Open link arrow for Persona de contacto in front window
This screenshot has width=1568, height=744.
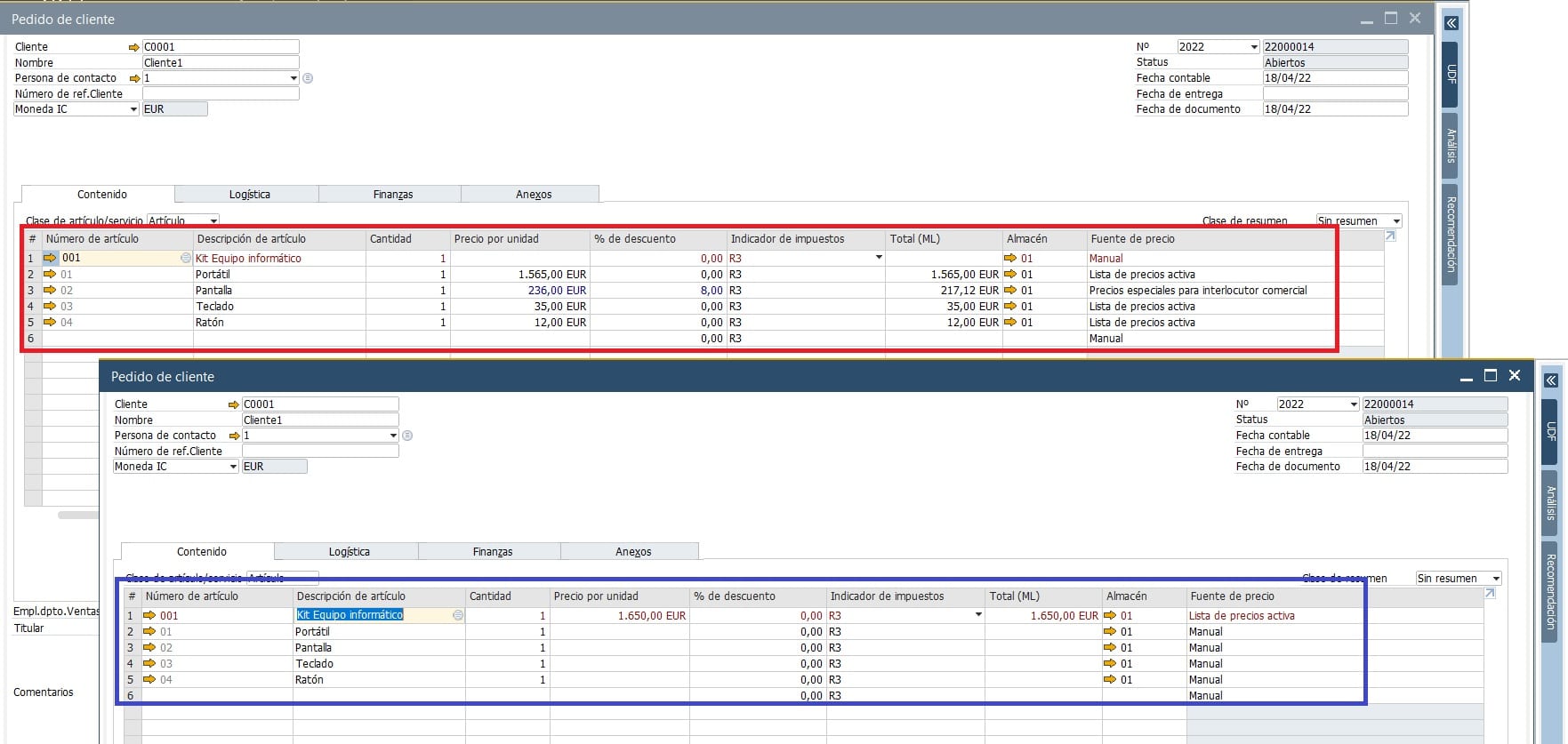click(x=234, y=436)
